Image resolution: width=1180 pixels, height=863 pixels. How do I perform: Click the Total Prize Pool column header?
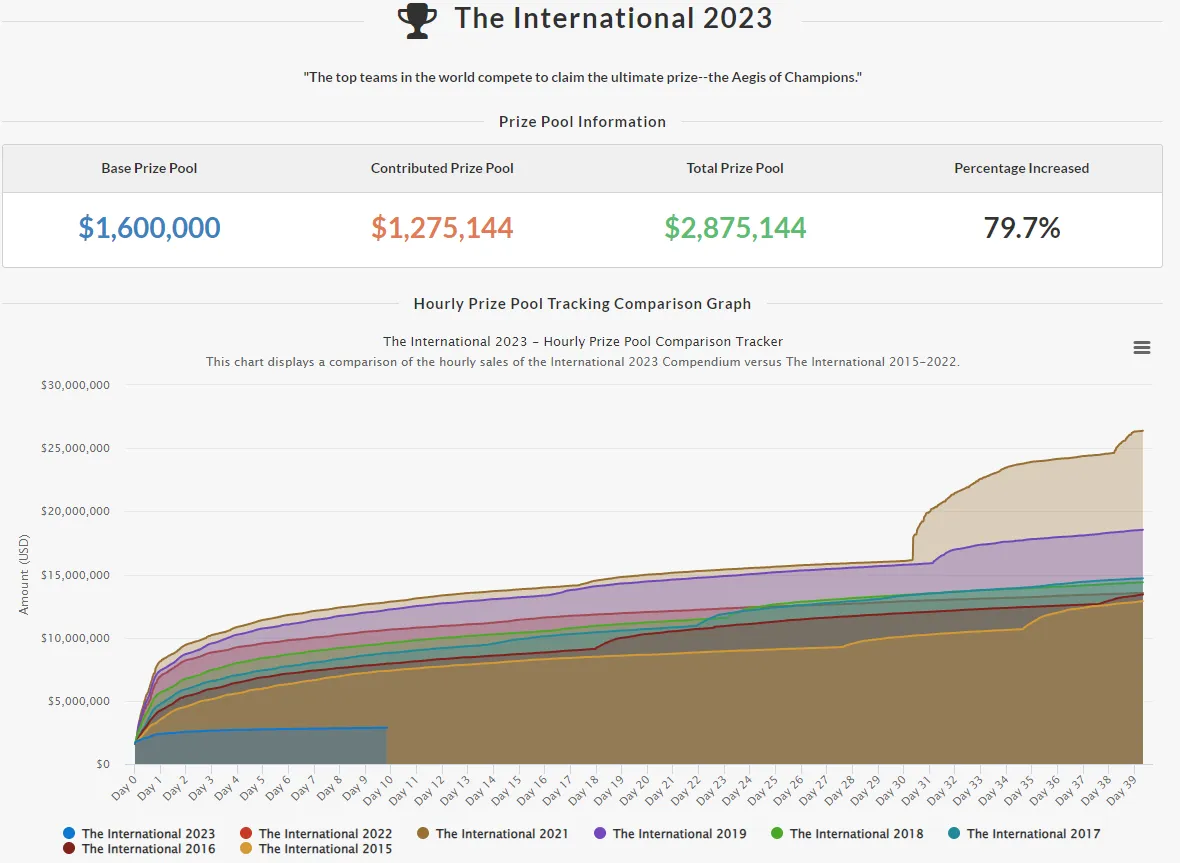pos(734,169)
